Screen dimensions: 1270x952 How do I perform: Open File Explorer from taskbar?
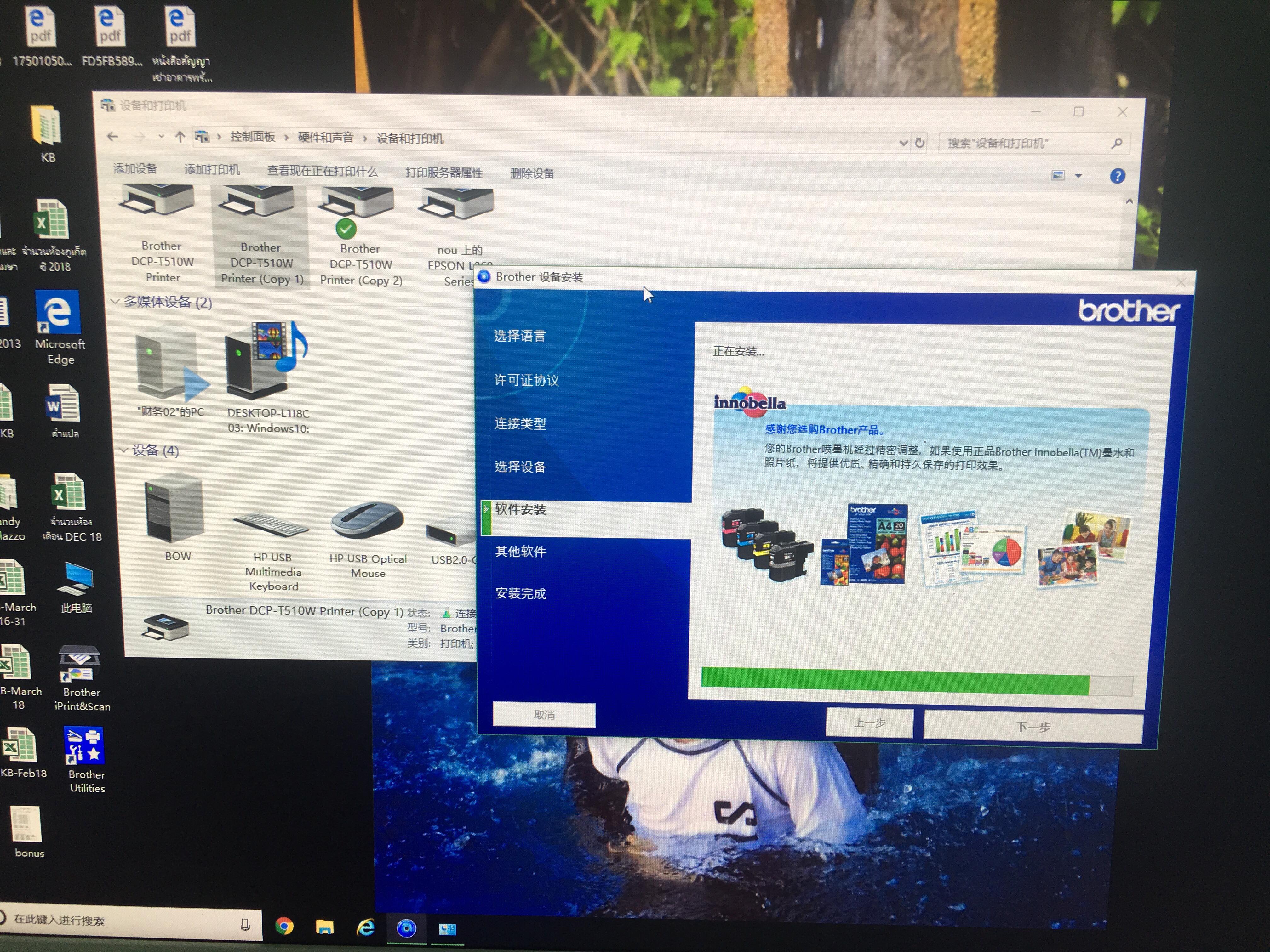point(324,927)
